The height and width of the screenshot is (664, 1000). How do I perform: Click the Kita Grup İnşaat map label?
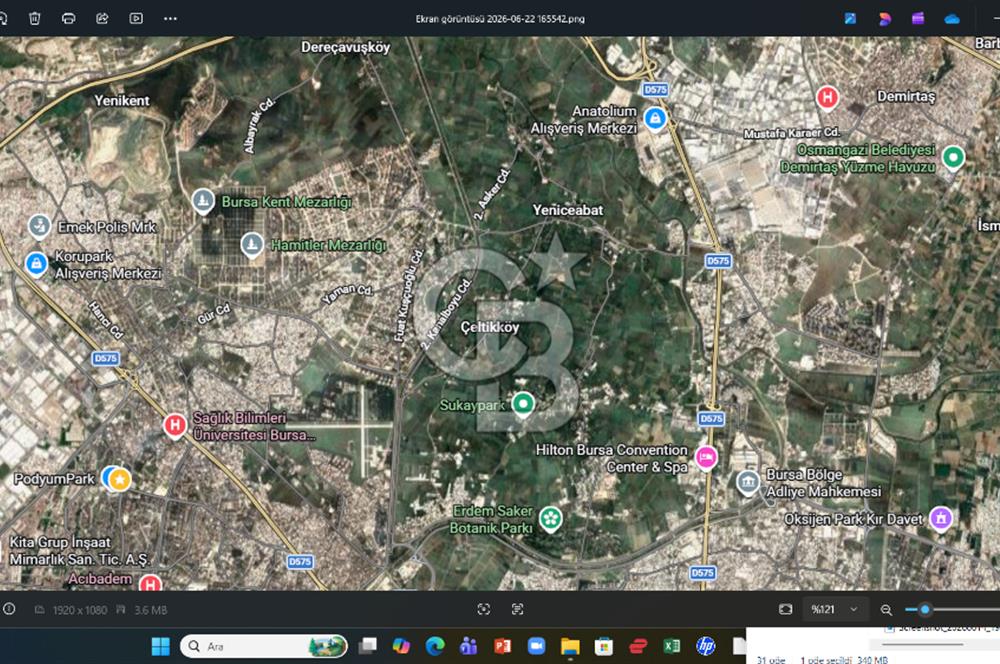tap(80, 550)
